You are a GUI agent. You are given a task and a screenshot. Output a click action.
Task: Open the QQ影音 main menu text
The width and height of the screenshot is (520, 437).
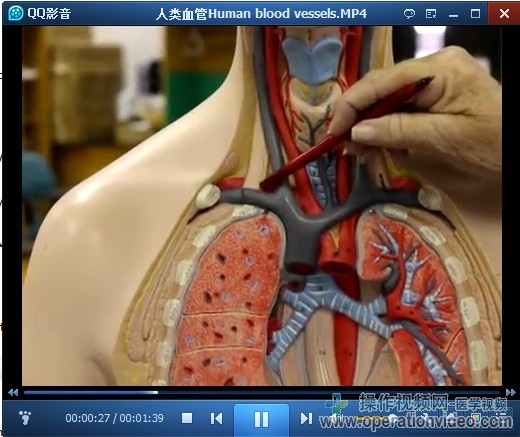coord(49,14)
